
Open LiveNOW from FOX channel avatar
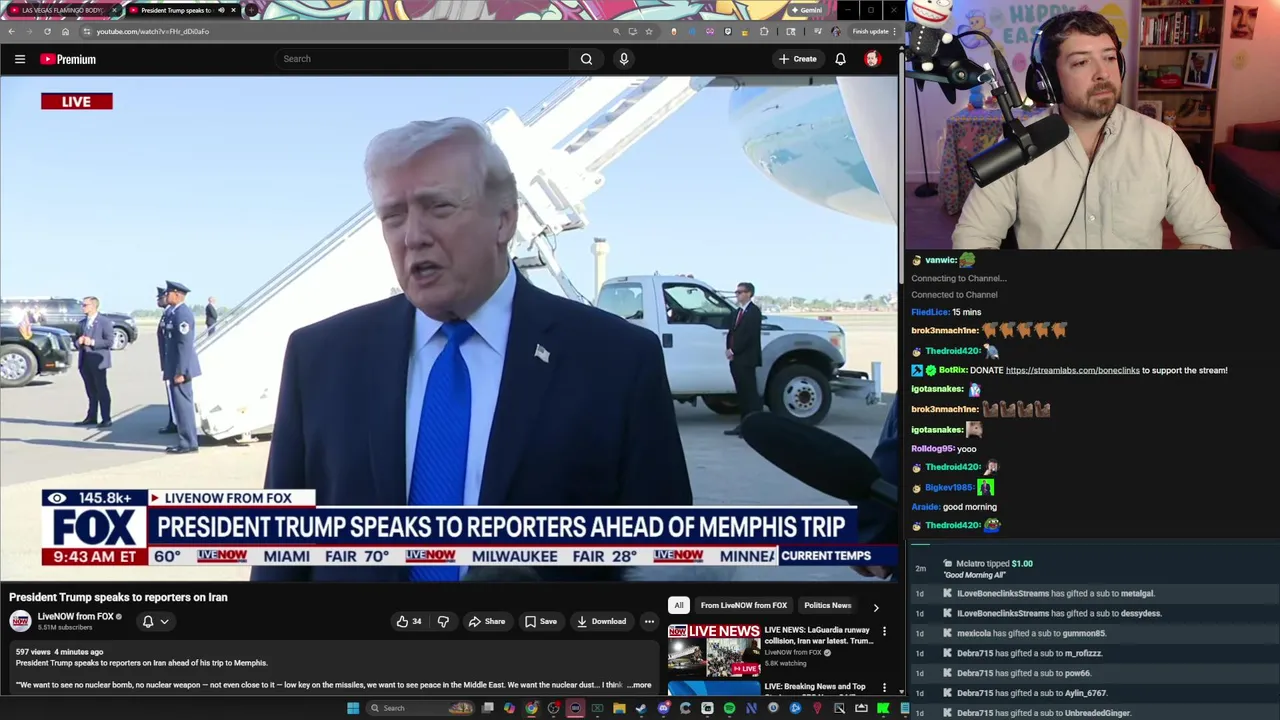pos(20,621)
